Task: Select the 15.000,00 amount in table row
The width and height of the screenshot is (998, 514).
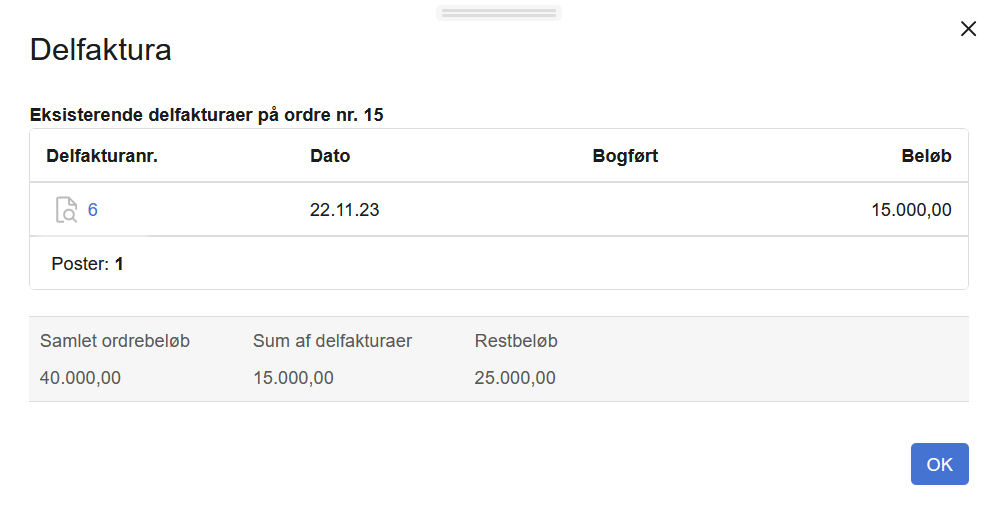Action: 911,210
